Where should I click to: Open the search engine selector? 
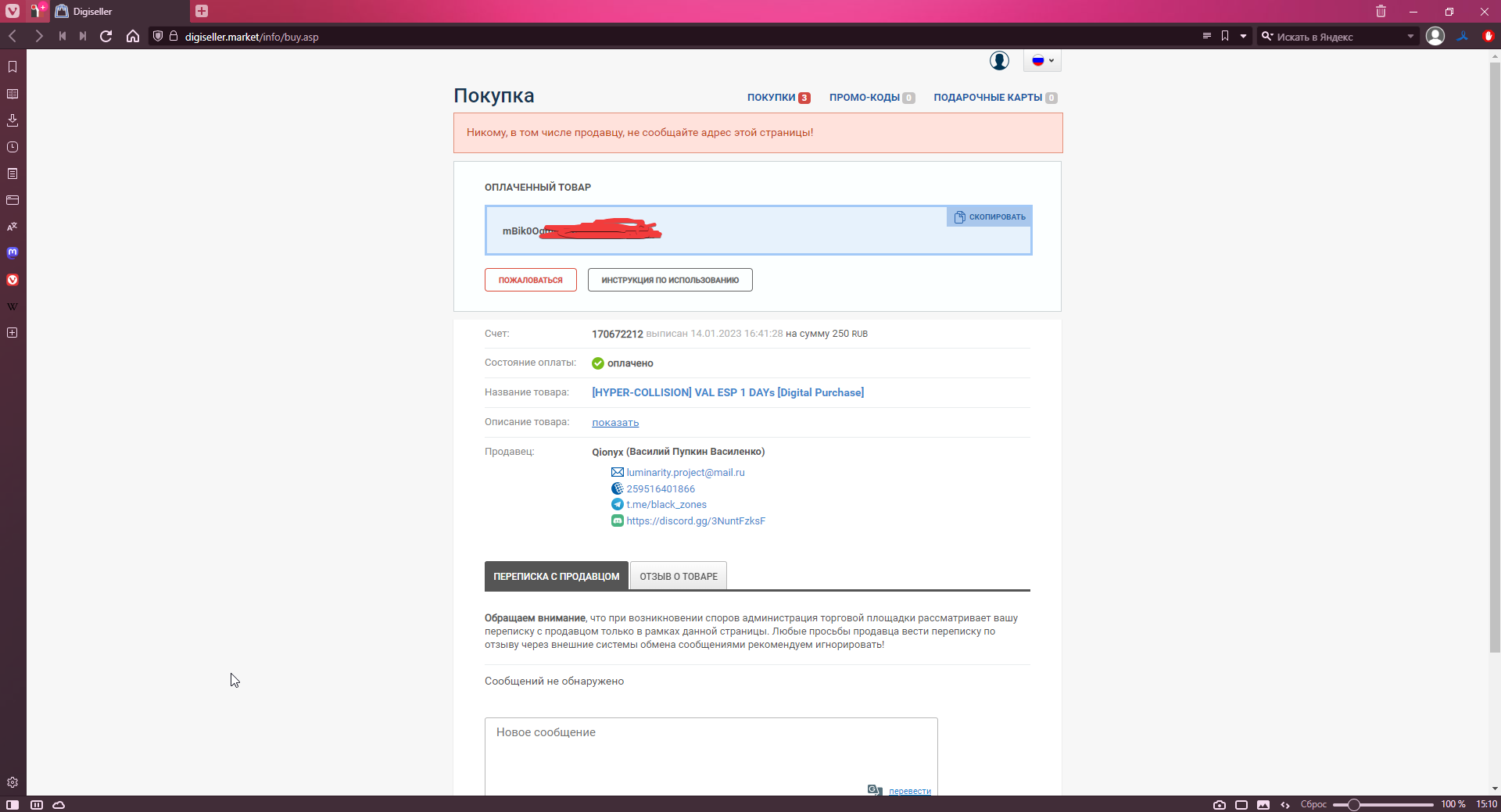point(1267,36)
